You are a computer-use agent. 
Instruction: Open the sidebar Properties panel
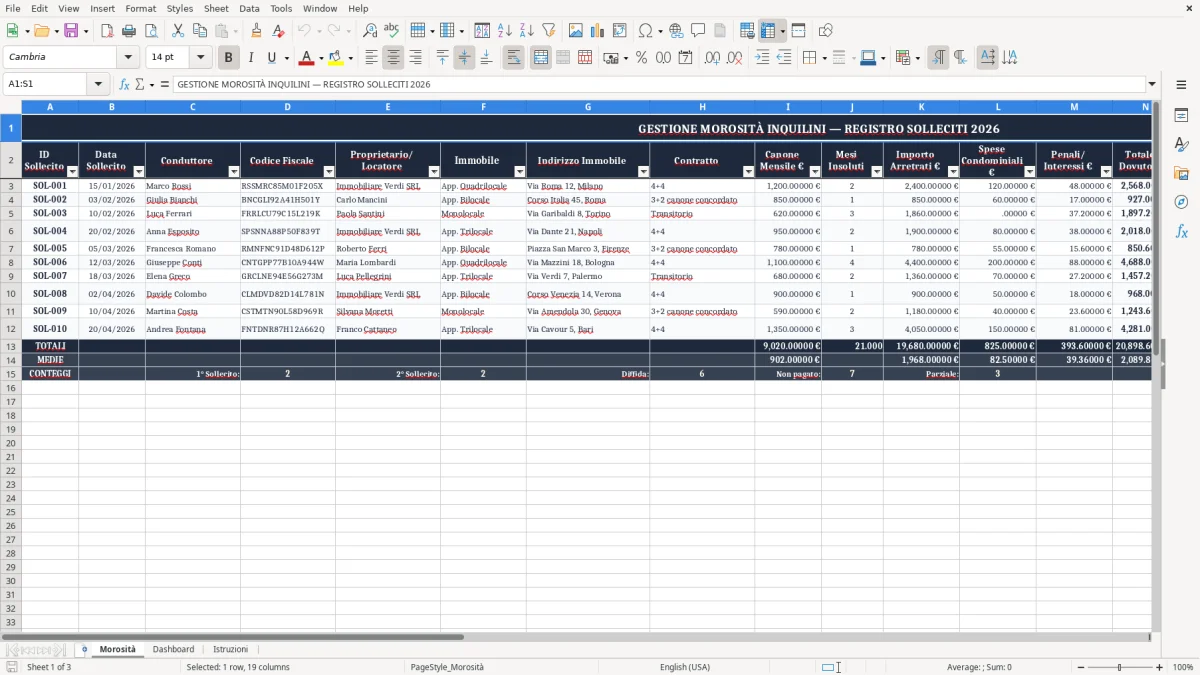tap(1181, 116)
